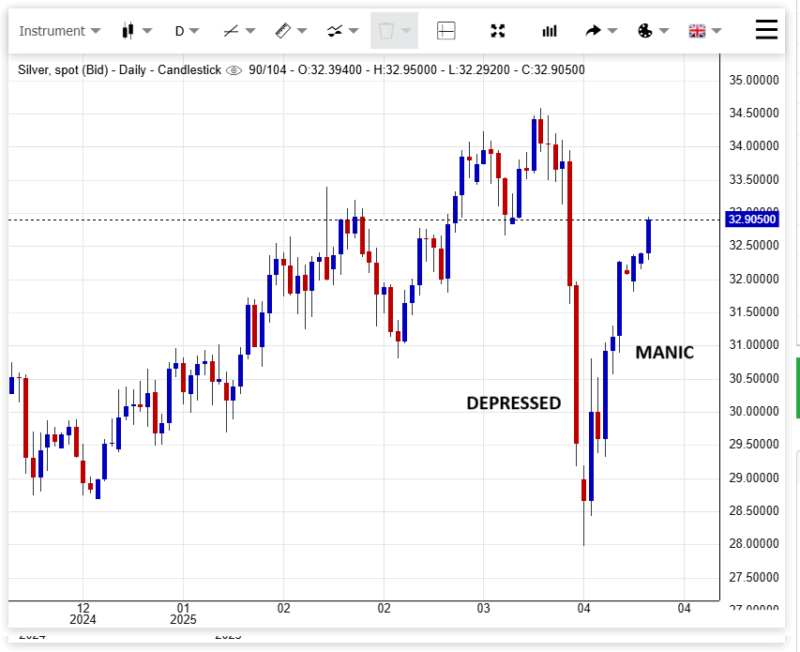Toggle the eye visibility icon for Silver

coord(234,70)
